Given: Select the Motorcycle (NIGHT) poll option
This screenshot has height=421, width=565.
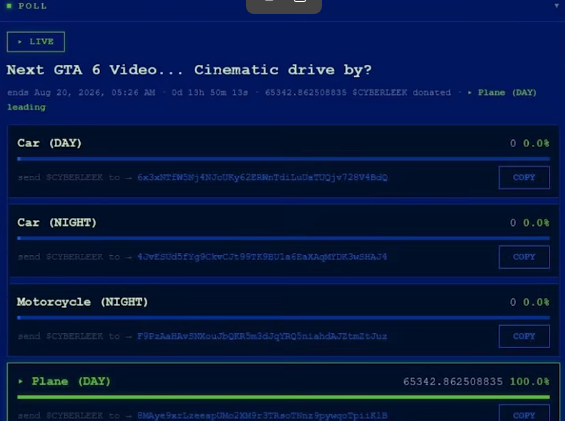Looking at the screenshot, I should click(x=283, y=320).
